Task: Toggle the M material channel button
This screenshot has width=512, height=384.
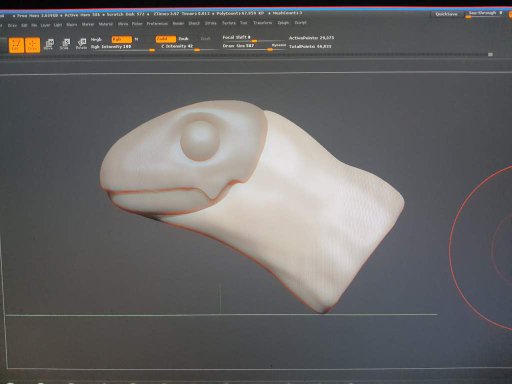Action: pyautogui.click(x=136, y=39)
